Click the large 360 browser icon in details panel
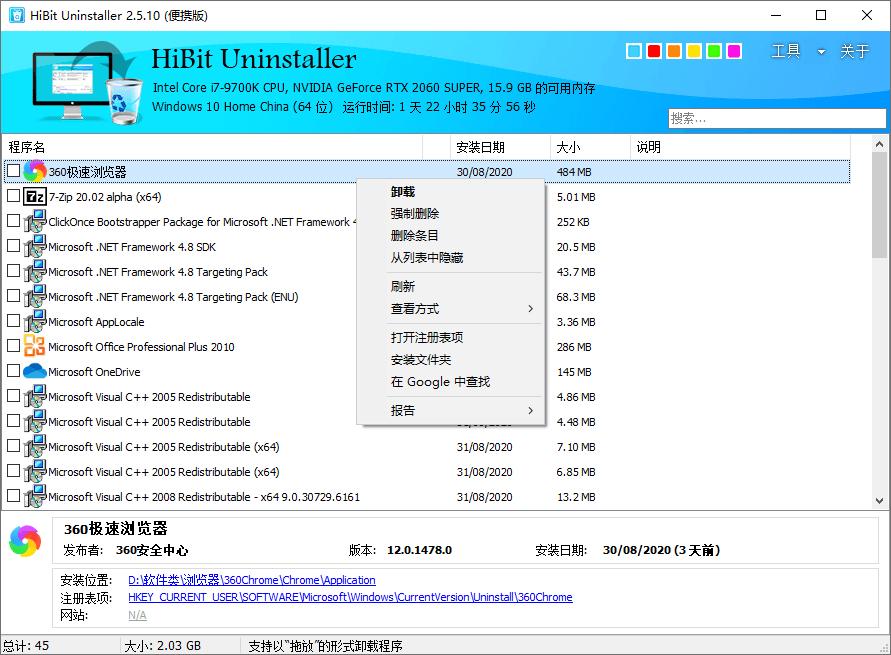 (x=25, y=541)
